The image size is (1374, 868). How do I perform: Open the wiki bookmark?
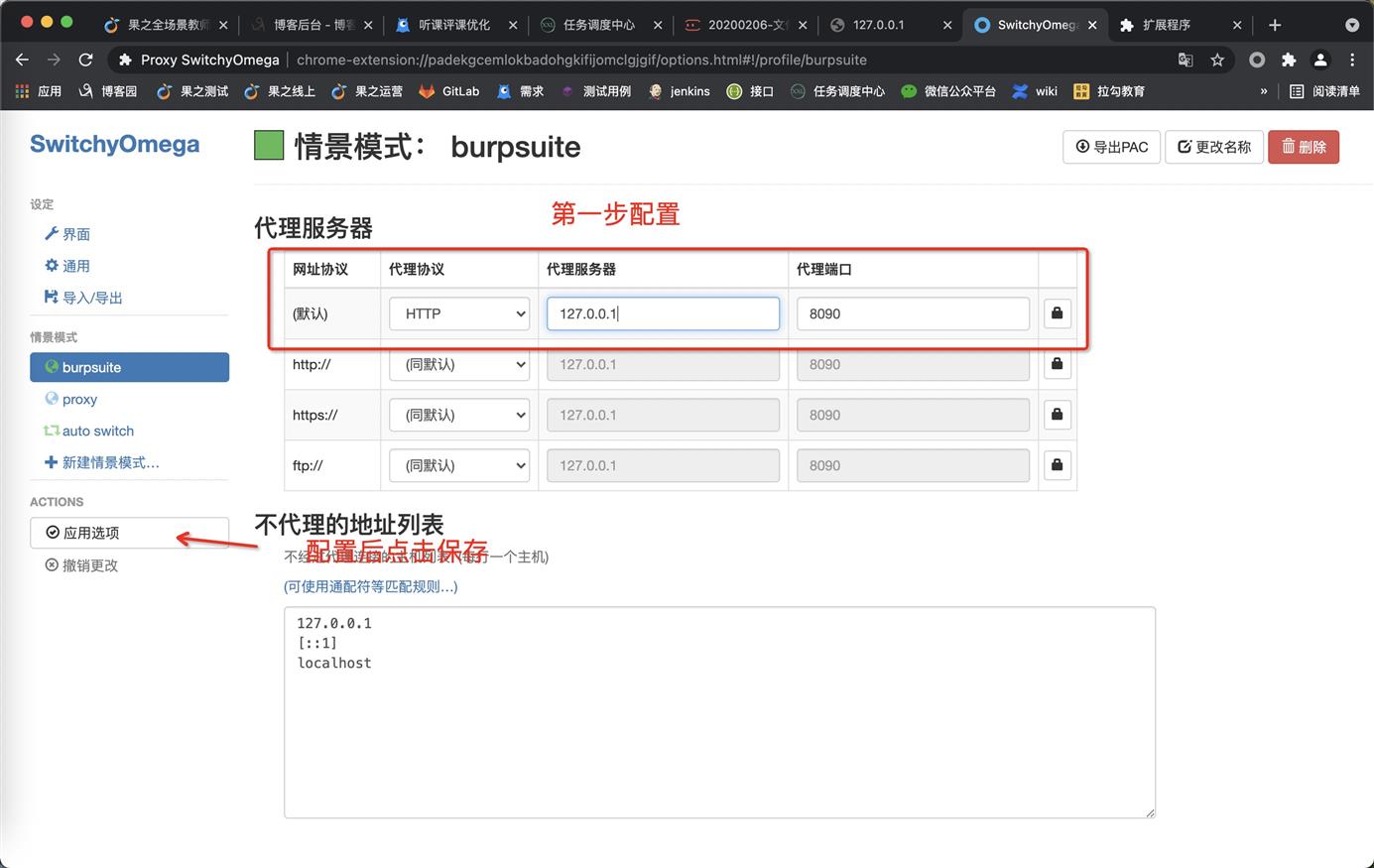1035,91
